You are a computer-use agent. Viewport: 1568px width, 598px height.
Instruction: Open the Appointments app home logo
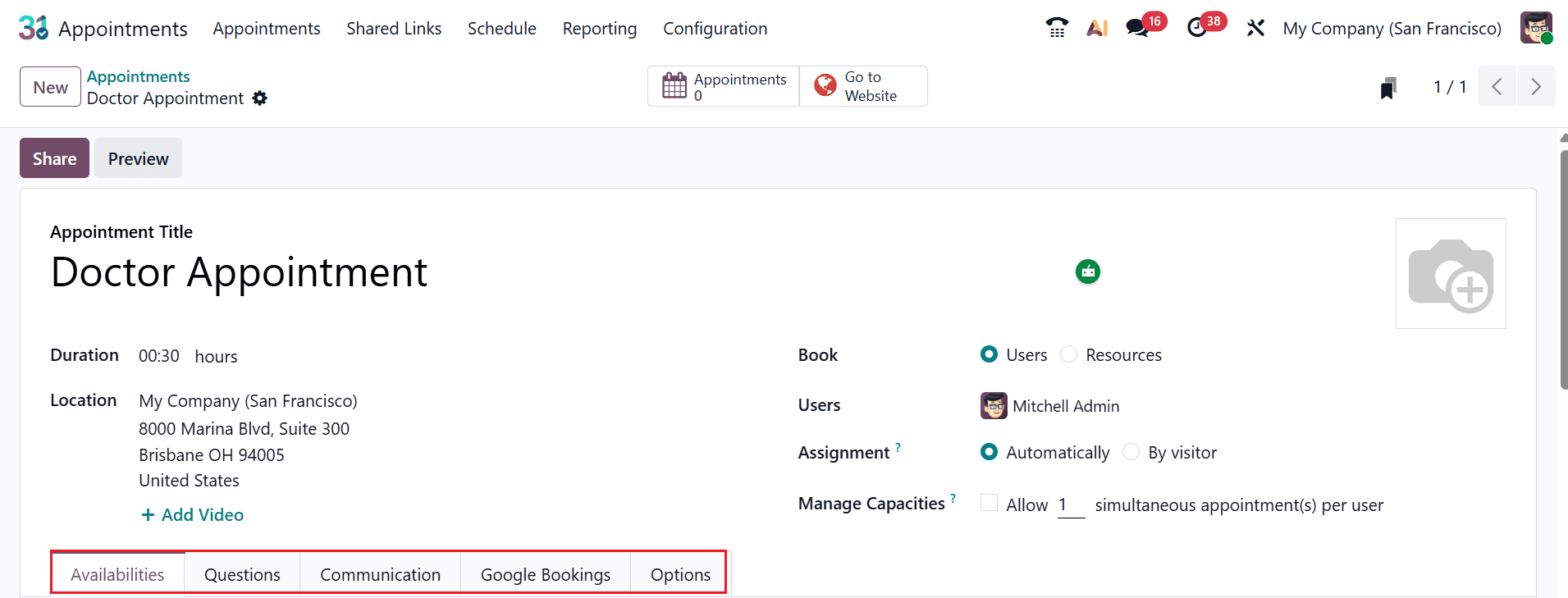34,28
